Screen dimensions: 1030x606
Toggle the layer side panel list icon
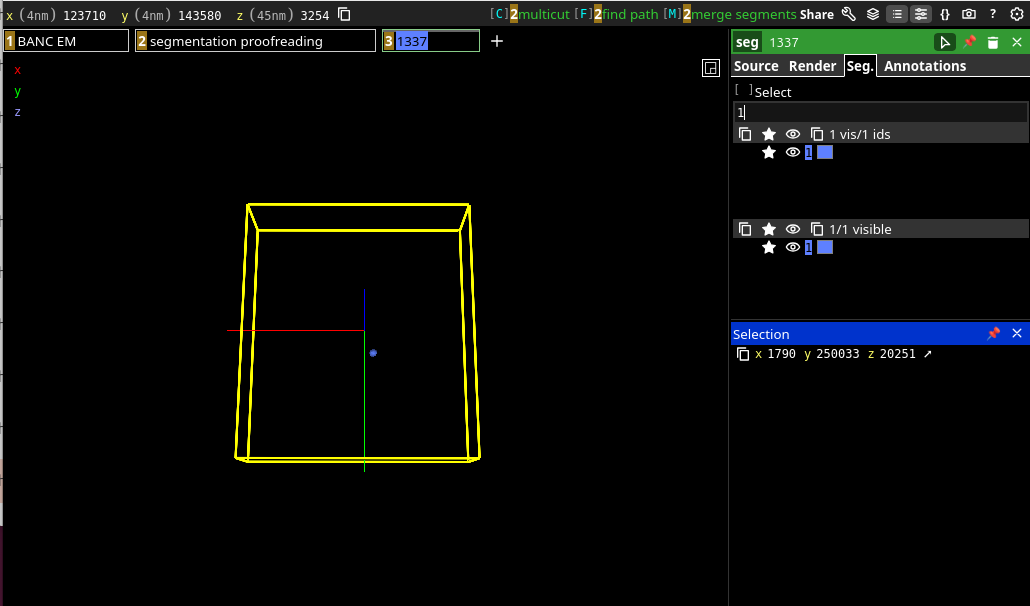click(x=897, y=14)
